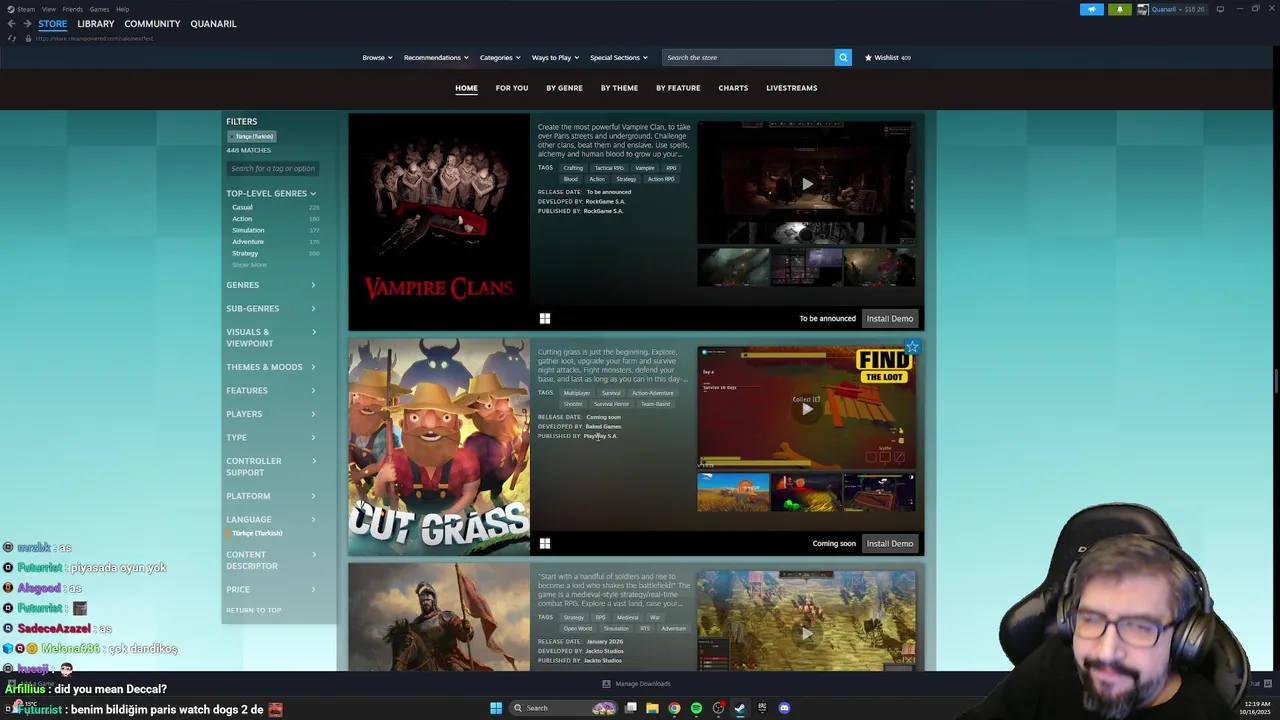Open the Games menu
This screenshot has width=1280, height=720.
tap(99, 9)
